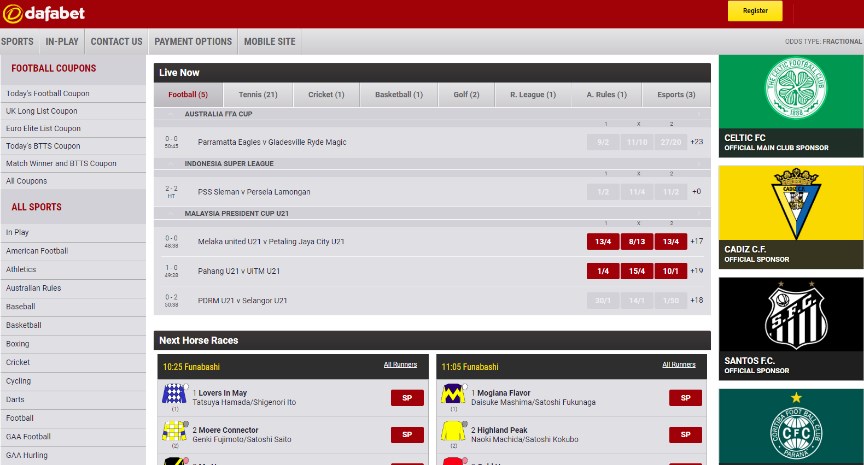Select SP price for Lovers In May
The height and width of the screenshot is (465, 864).
click(407, 398)
